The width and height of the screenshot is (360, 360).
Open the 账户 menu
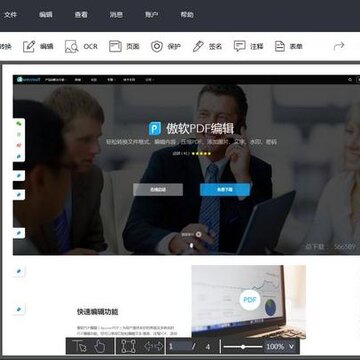point(151,15)
